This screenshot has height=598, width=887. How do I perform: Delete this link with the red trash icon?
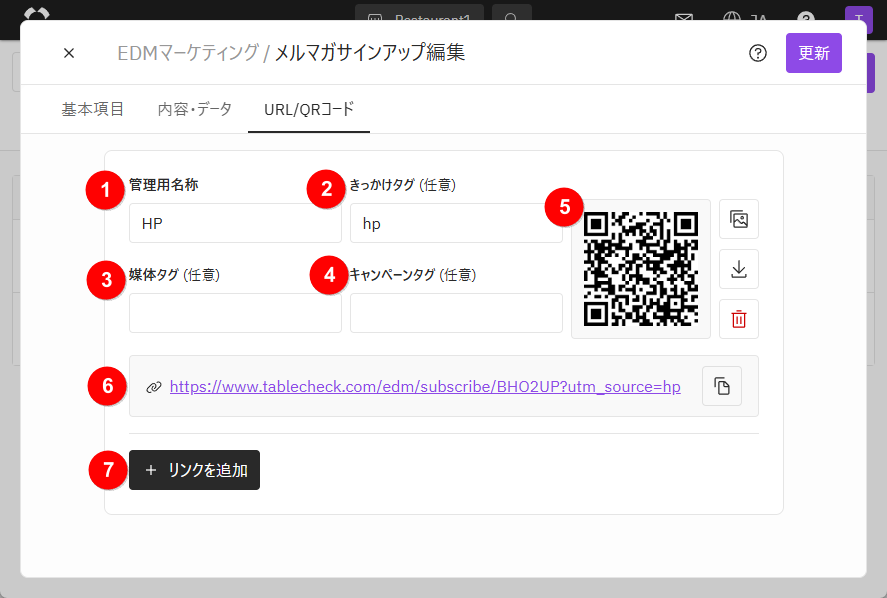tap(739, 319)
